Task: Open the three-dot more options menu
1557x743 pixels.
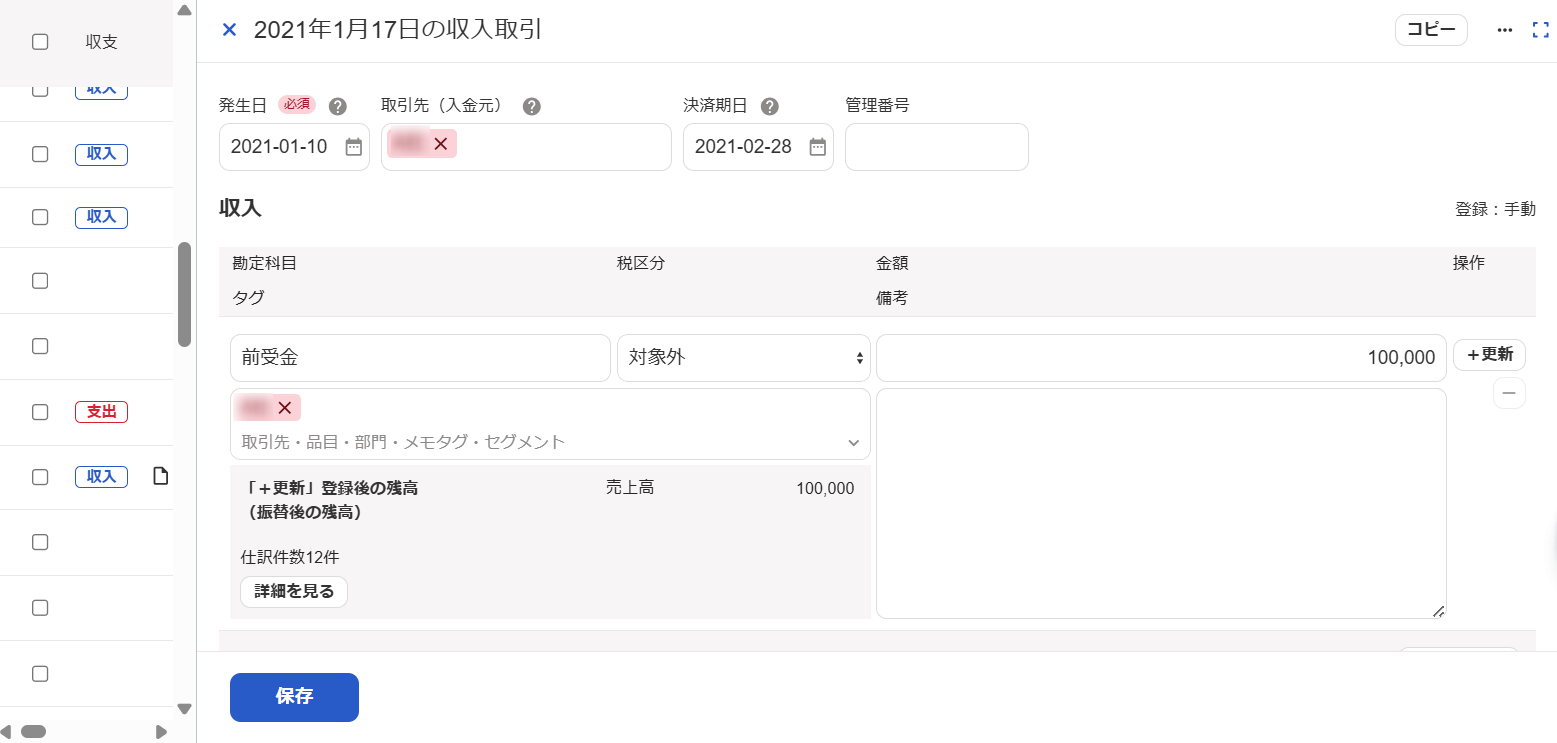Action: (x=1505, y=30)
